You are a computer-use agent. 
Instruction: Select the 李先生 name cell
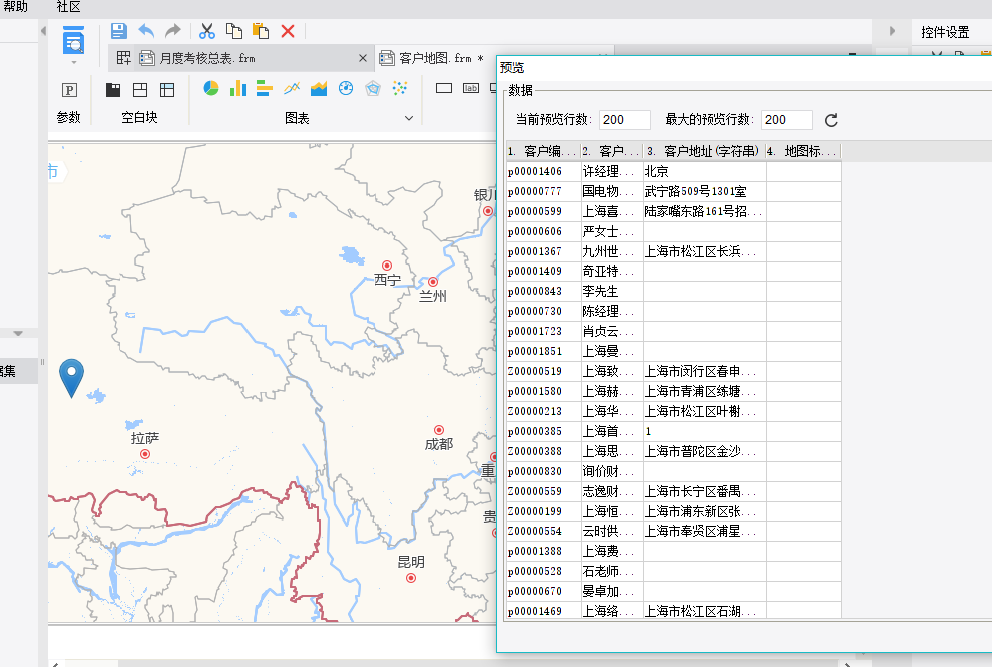point(612,291)
